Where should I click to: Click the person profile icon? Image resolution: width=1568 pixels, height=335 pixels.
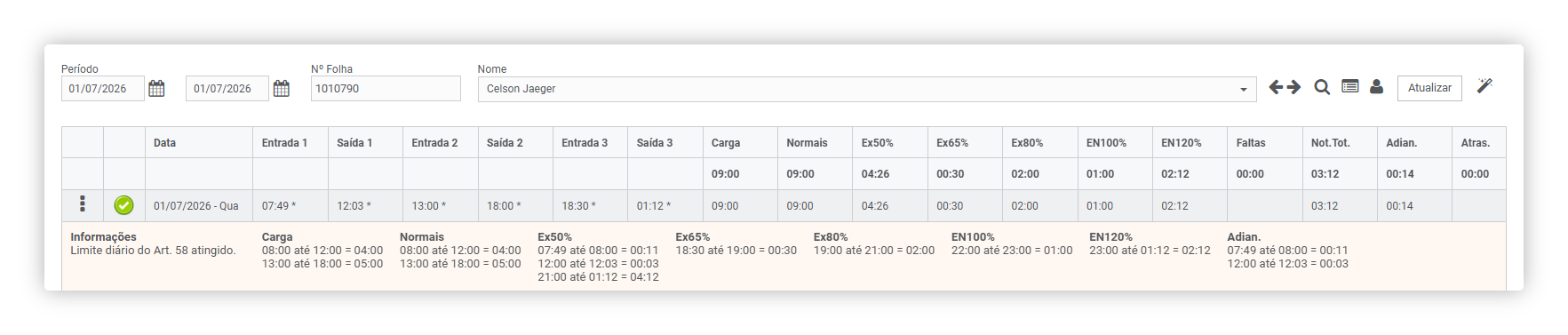[1376, 86]
